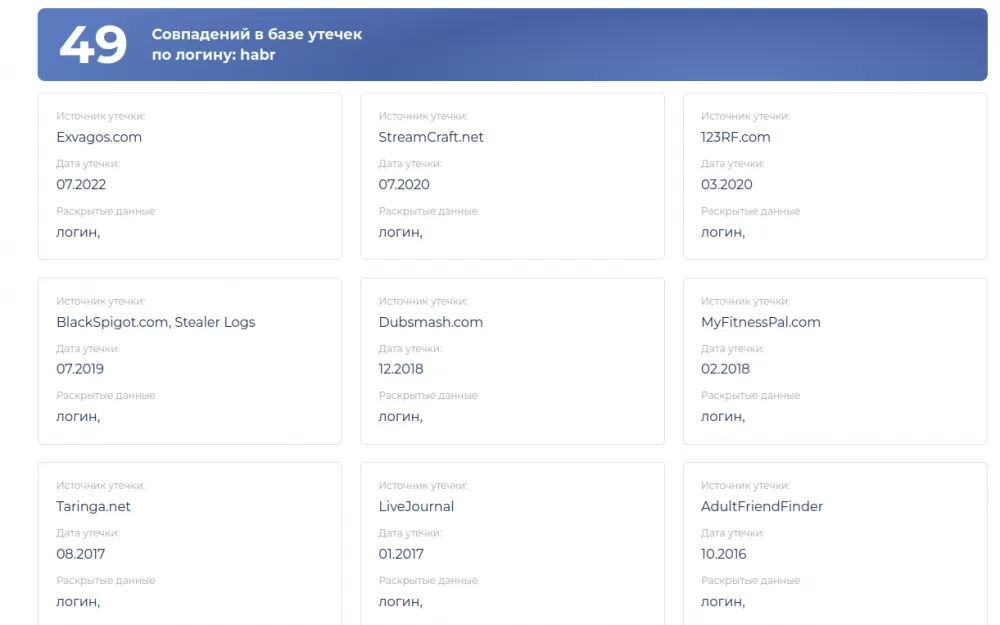The height and width of the screenshot is (625, 1000).
Task: Click the StreamCraft.net leak source
Action: [431, 137]
